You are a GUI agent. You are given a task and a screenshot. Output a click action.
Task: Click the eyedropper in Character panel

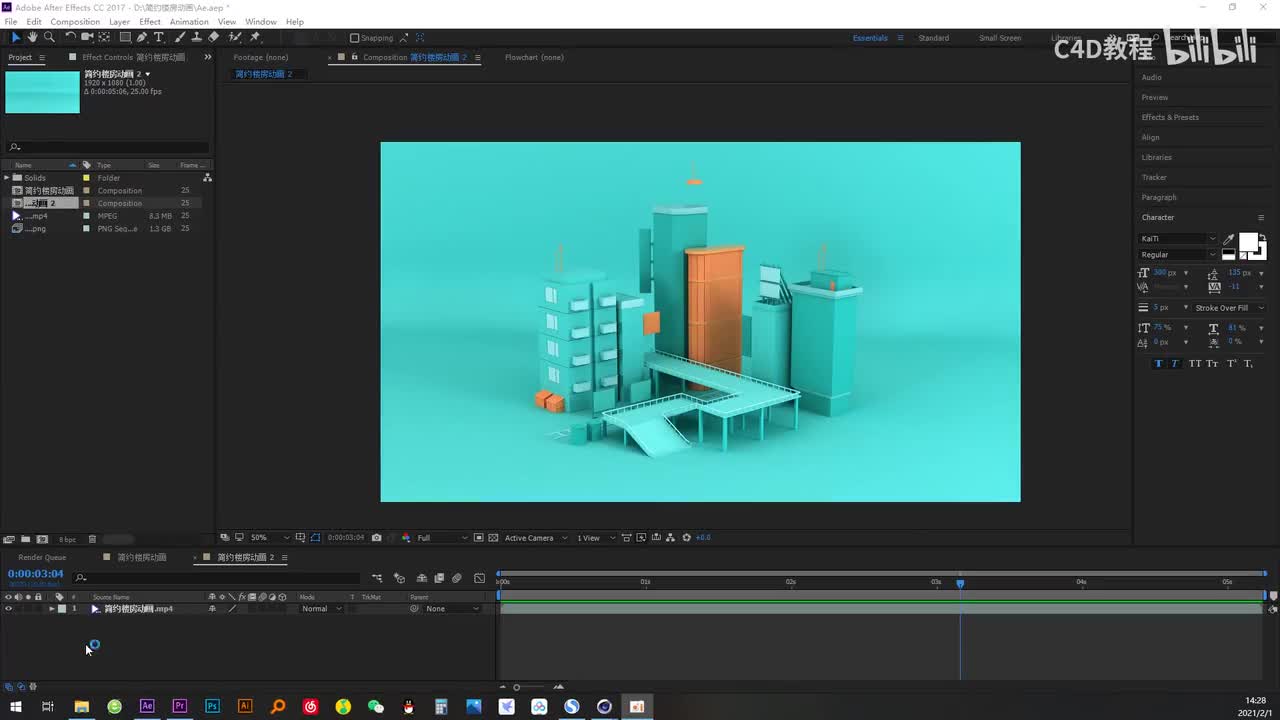click(x=1229, y=239)
